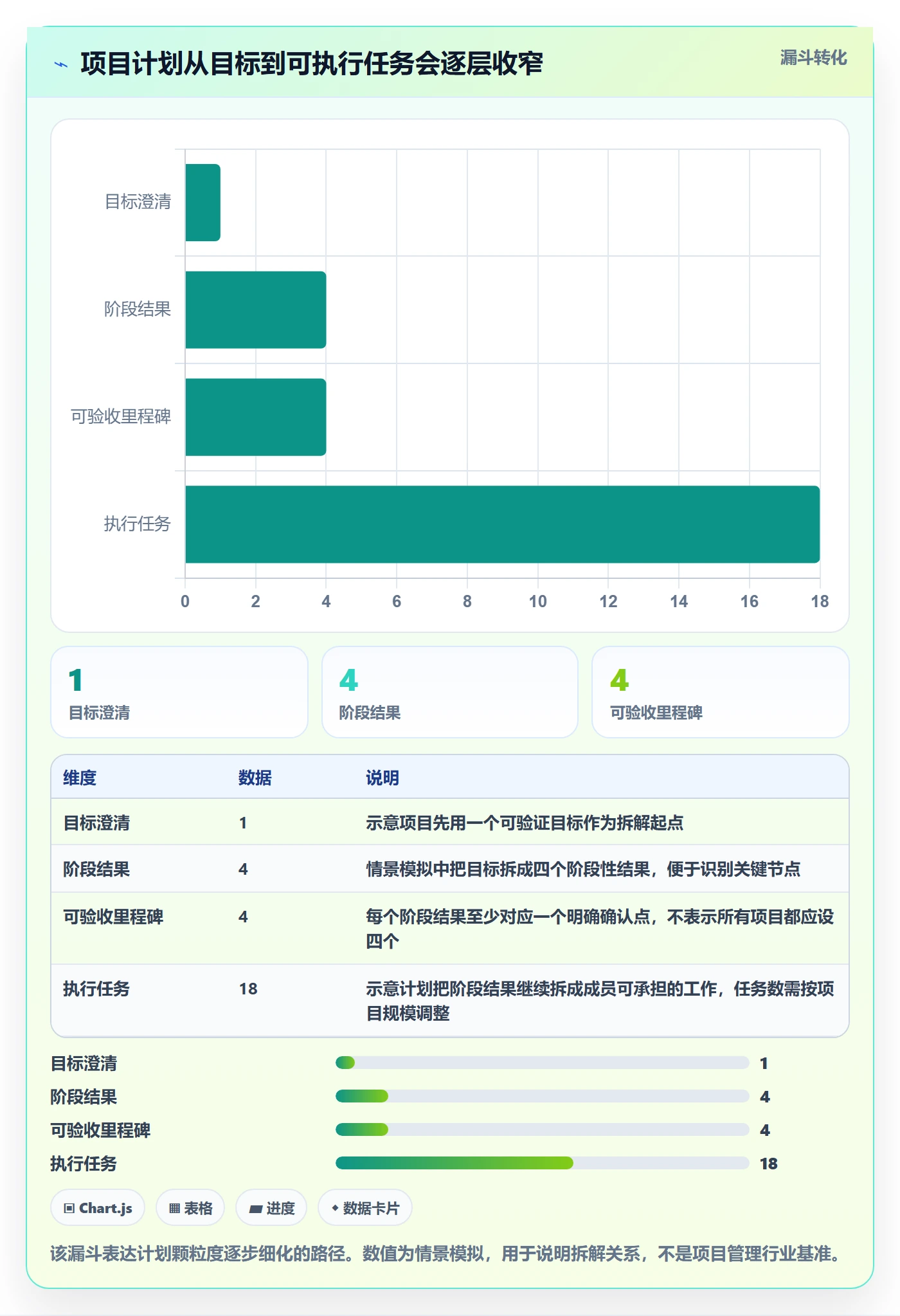This screenshot has width=900, height=1316.
Task: Click the 1 value beside 目标澄清 progress bar
Action: pos(764,1063)
